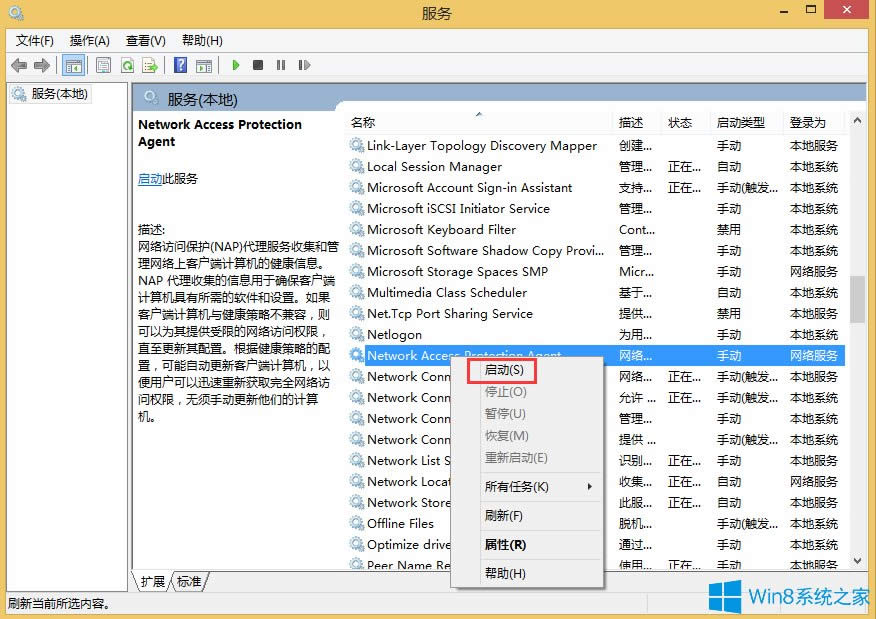Toggle the show/hide console tree toolbar icon
The width and height of the screenshot is (876, 619).
click(73, 65)
